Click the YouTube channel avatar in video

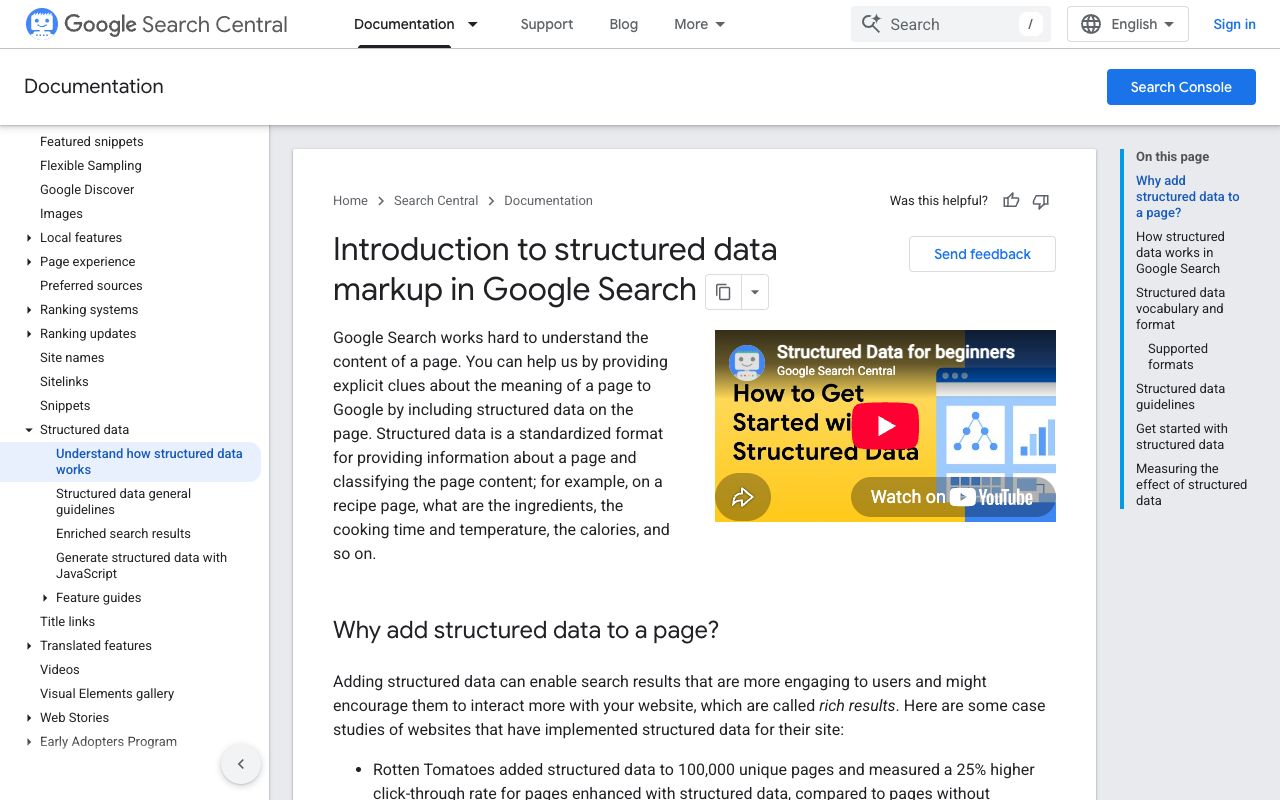point(747,362)
